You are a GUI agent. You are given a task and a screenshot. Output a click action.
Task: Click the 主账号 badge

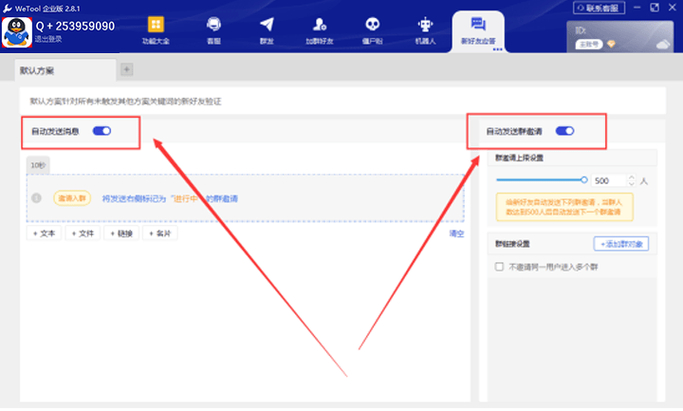589,44
